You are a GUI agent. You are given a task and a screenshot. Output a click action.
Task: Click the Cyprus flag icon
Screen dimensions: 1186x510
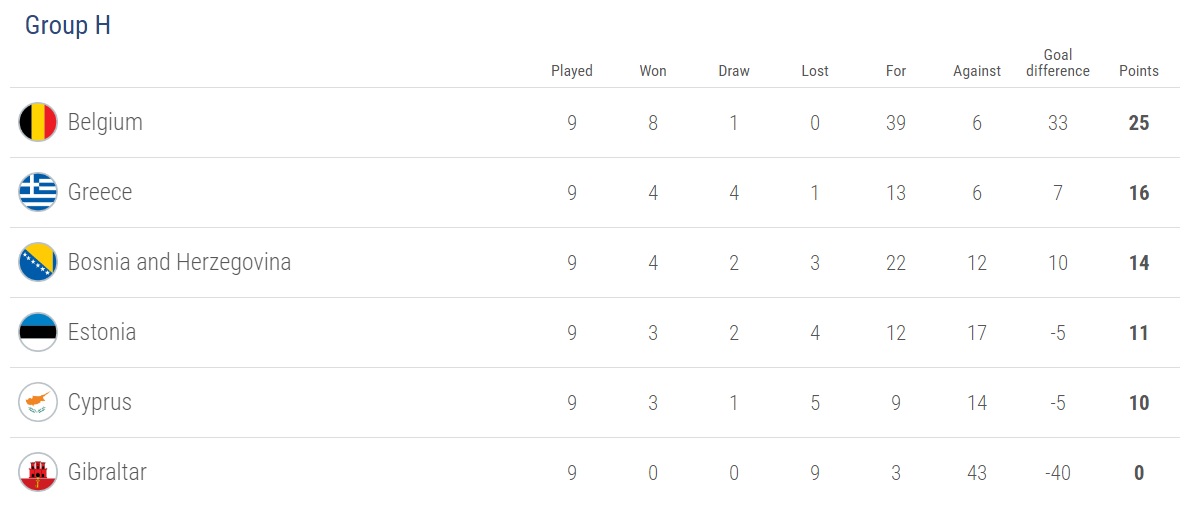coord(38,402)
